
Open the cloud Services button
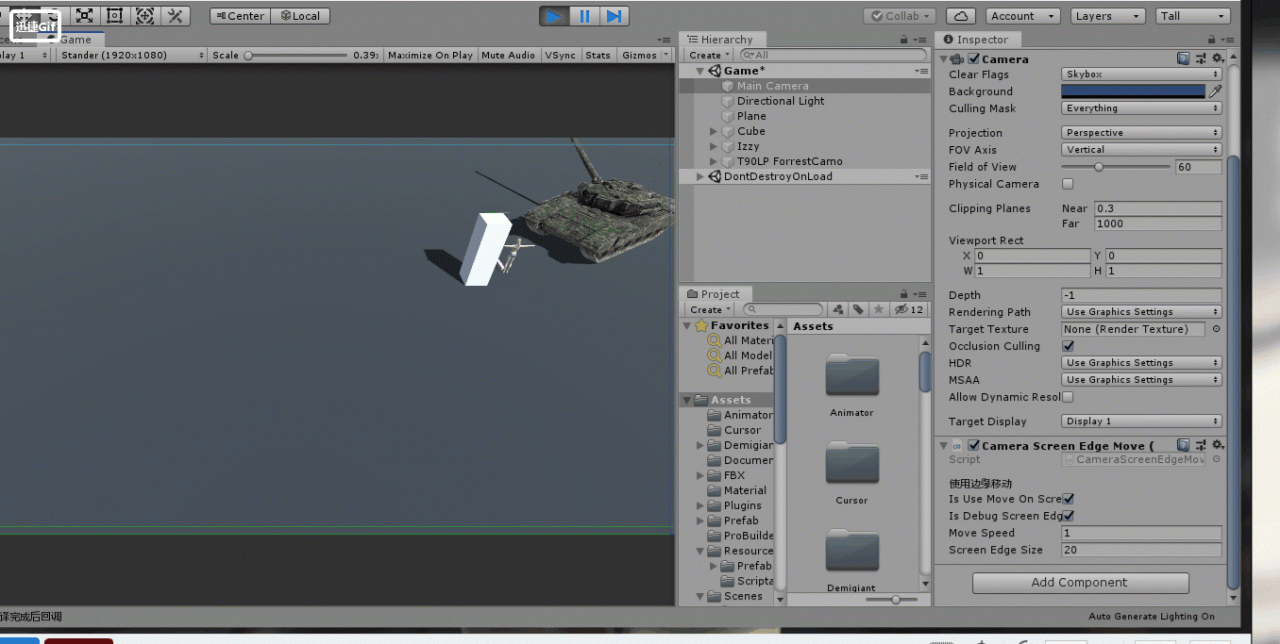click(960, 16)
